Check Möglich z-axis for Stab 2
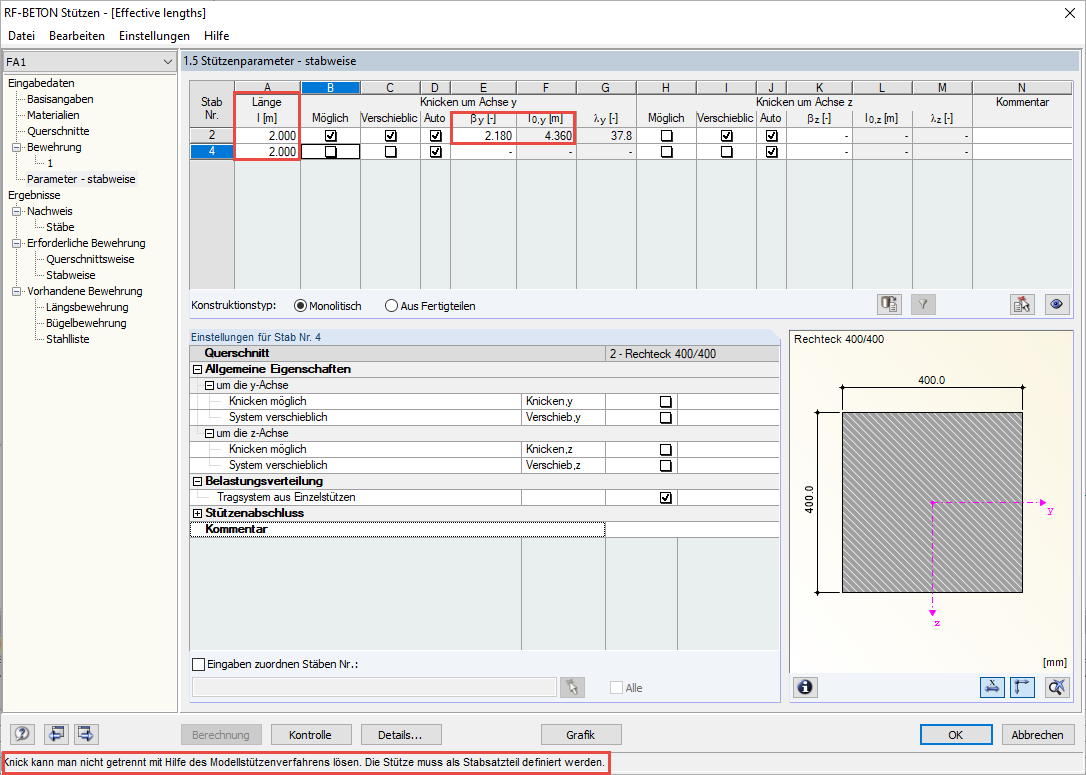The width and height of the screenshot is (1086, 775). tap(666, 136)
